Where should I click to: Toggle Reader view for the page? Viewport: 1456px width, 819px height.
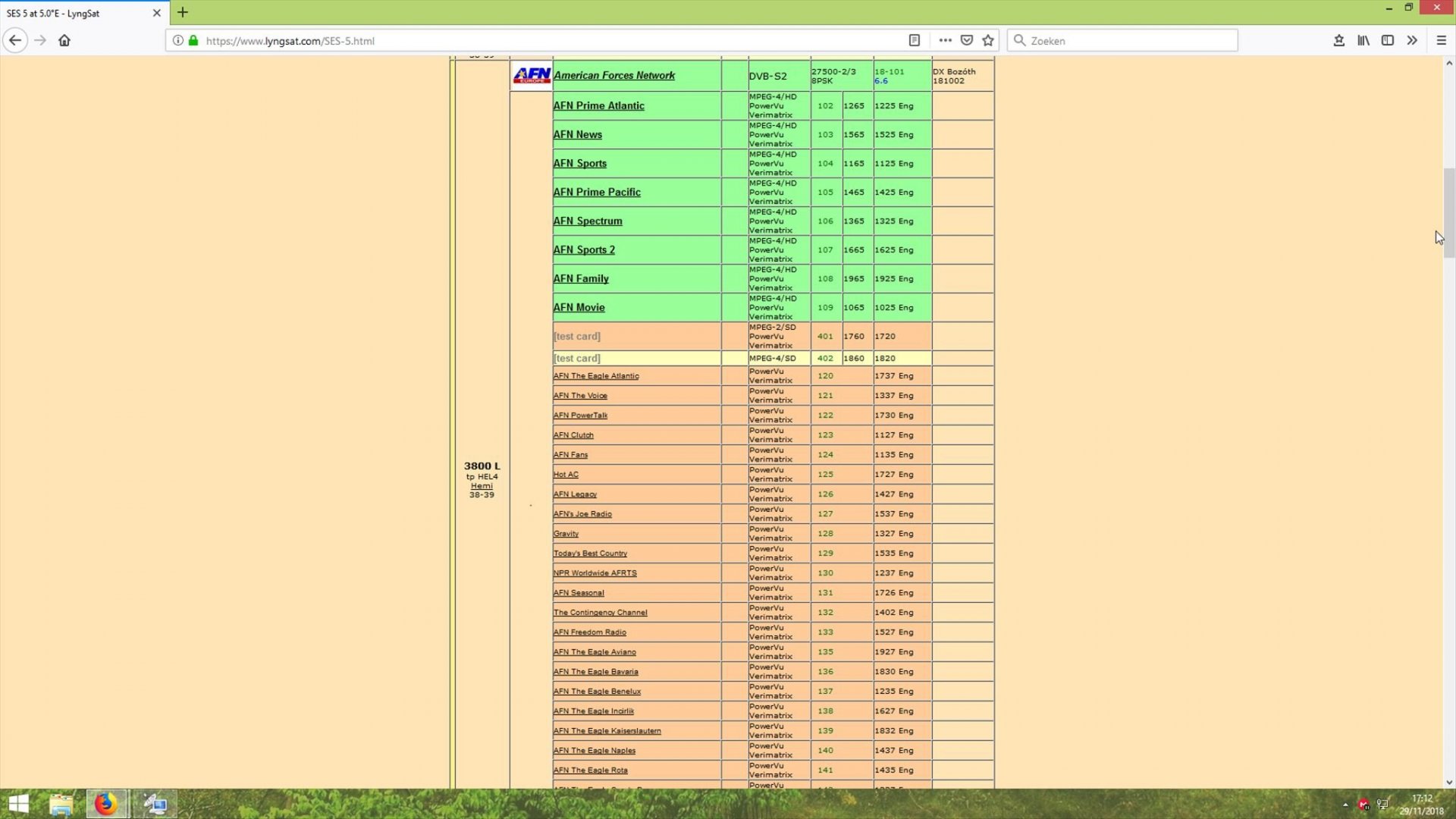pos(916,40)
